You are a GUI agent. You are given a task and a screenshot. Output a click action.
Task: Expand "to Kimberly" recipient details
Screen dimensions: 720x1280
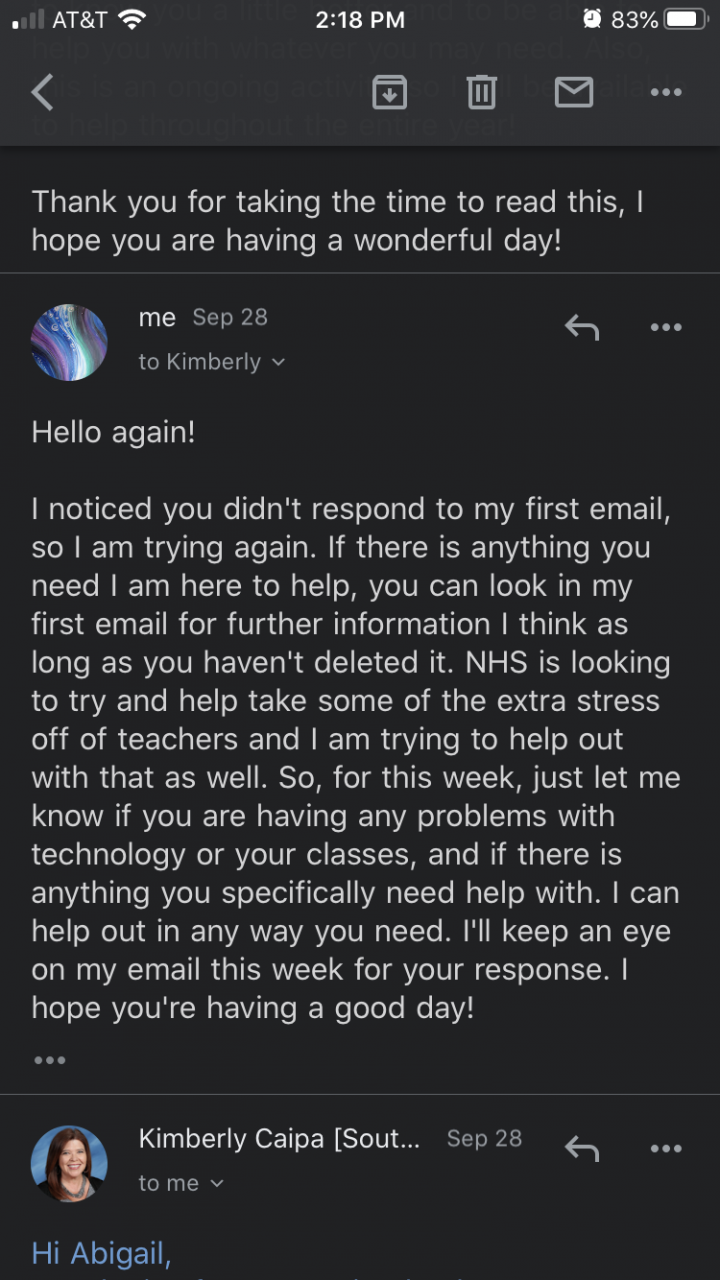tap(211, 362)
